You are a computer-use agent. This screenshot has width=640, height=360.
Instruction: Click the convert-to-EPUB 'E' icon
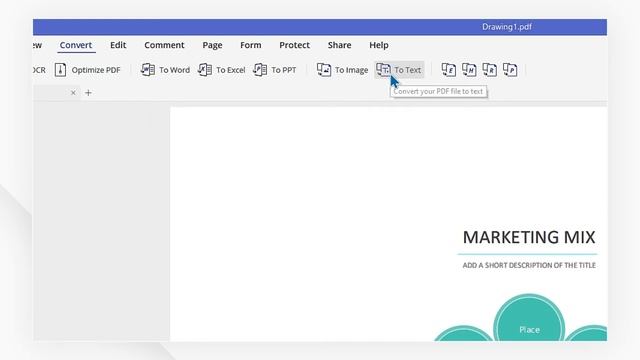click(x=449, y=70)
